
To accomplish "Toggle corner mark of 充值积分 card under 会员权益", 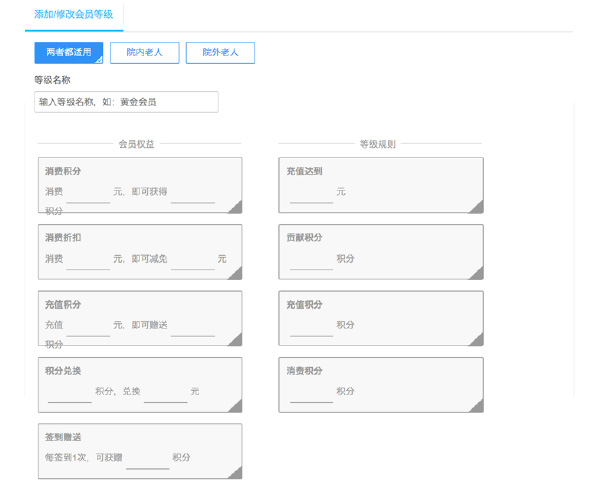I will (235, 340).
